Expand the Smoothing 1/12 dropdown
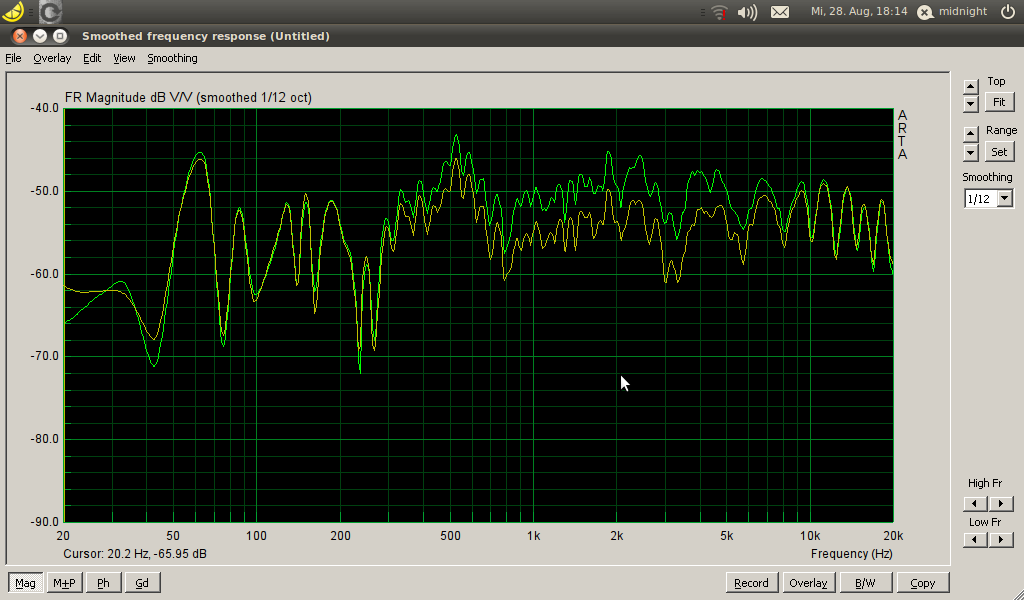Viewport: 1024px width, 600px height. pos(1005,198)
